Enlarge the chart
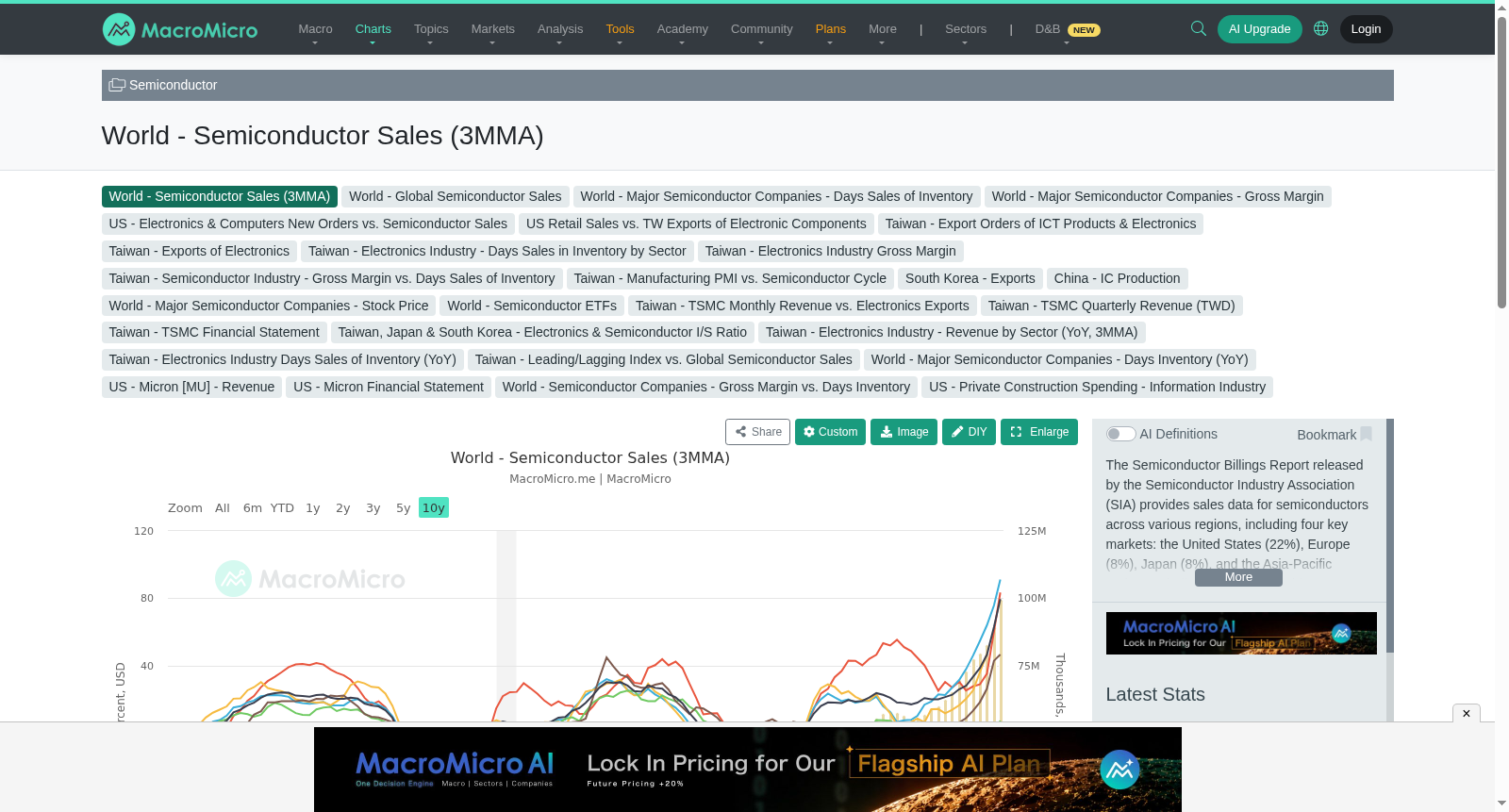Screen dimensions: 1509x812 1039,432
